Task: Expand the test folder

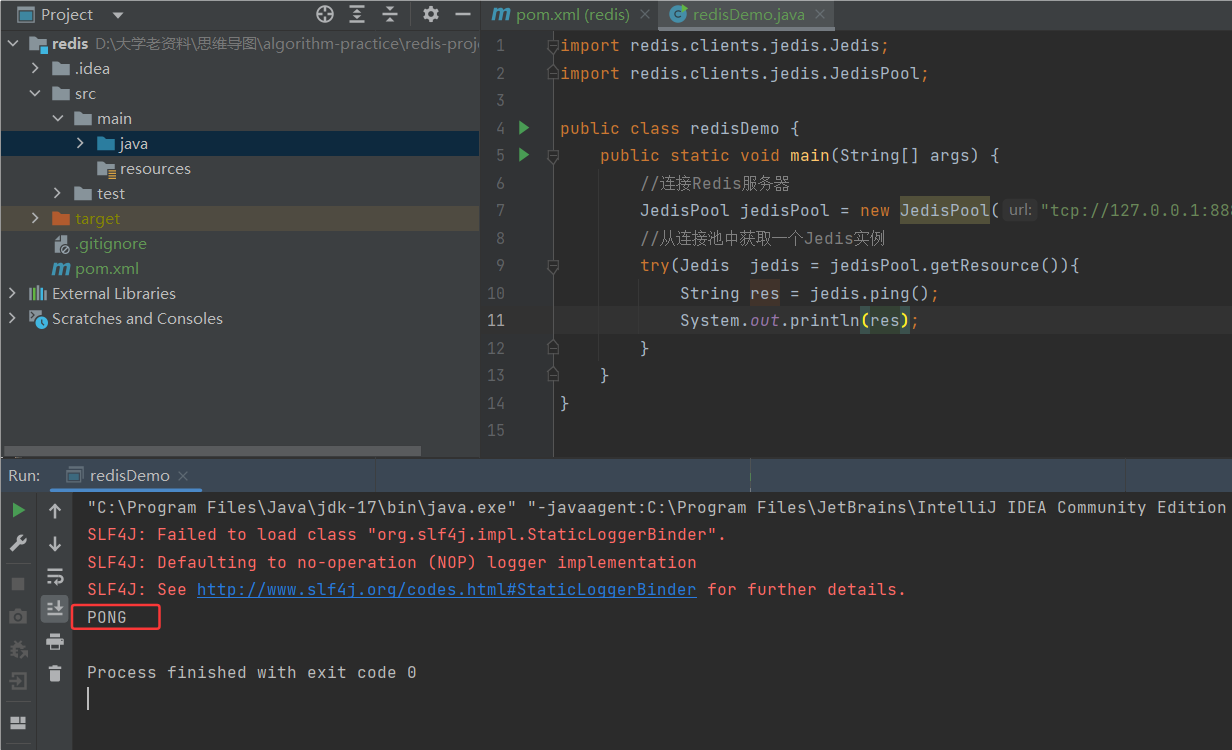Action: [58, 193]
